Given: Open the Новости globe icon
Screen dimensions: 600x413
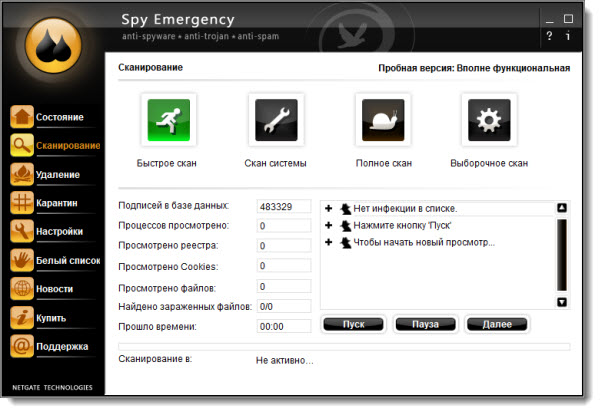Looking at the screenshot, I should click(22, 289).
